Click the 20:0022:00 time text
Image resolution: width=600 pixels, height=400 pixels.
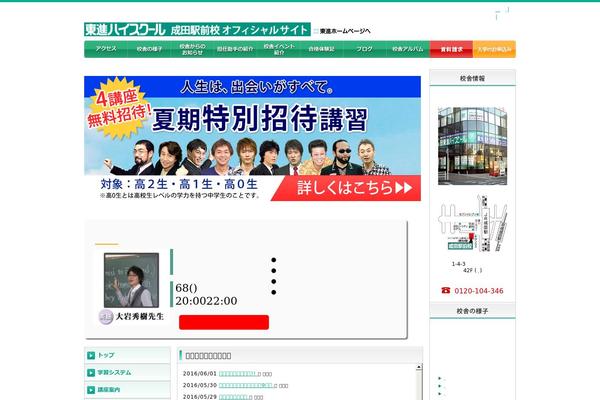pos(206,301)
